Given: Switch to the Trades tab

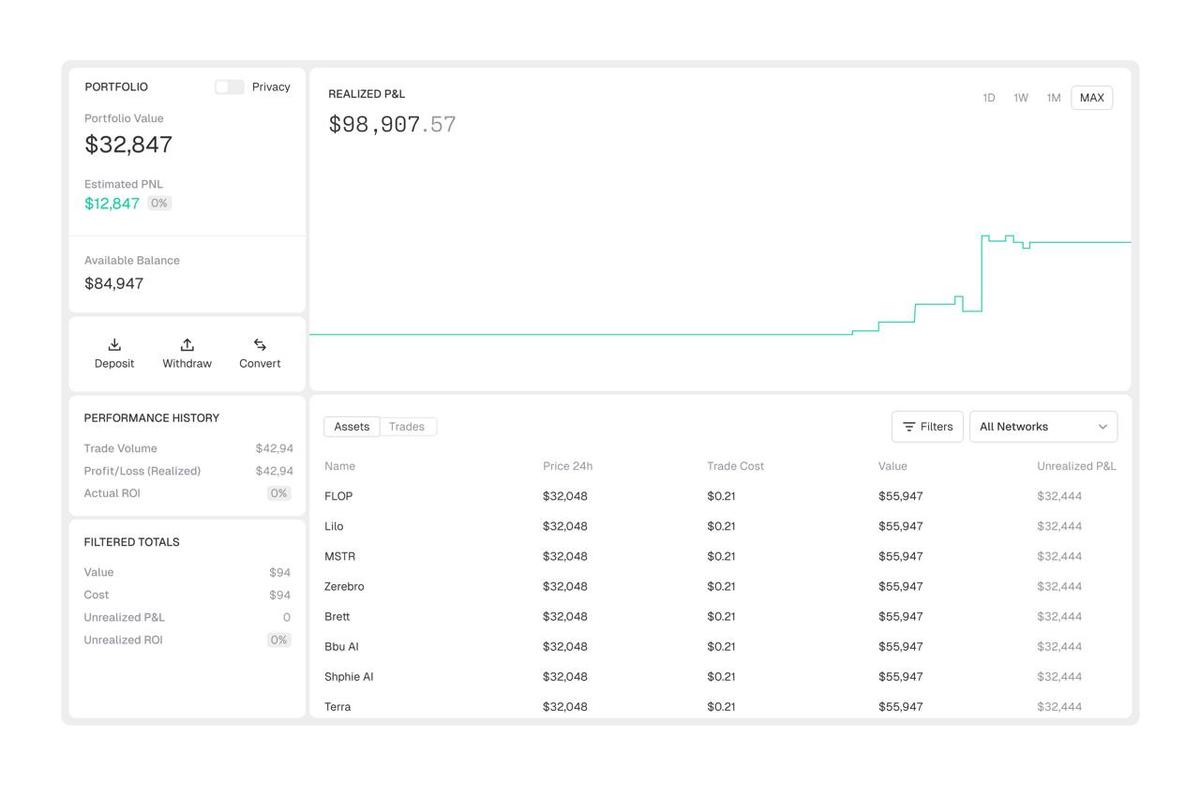Looking at the screenshot, I should (x=407, y=427).
